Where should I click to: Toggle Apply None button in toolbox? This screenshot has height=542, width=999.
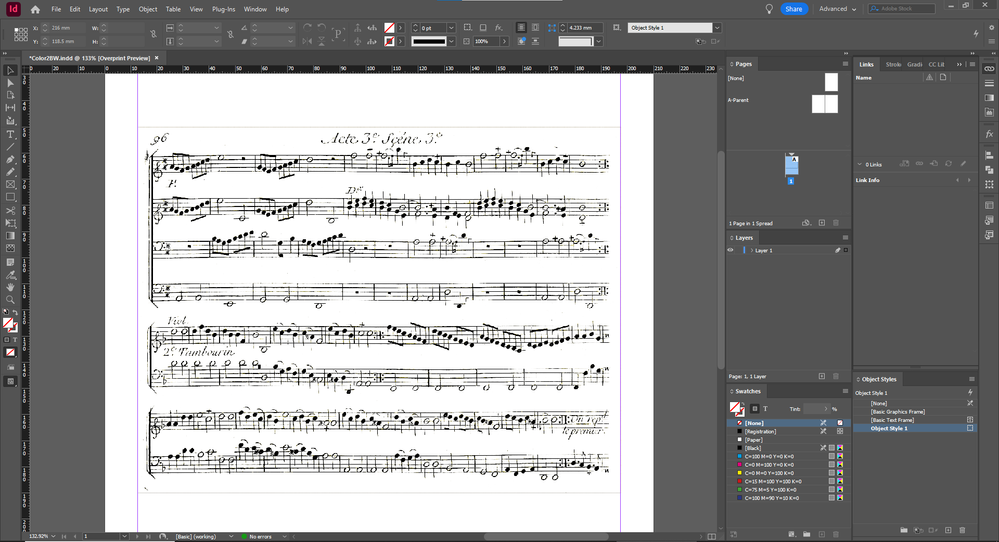click(10, 352)
